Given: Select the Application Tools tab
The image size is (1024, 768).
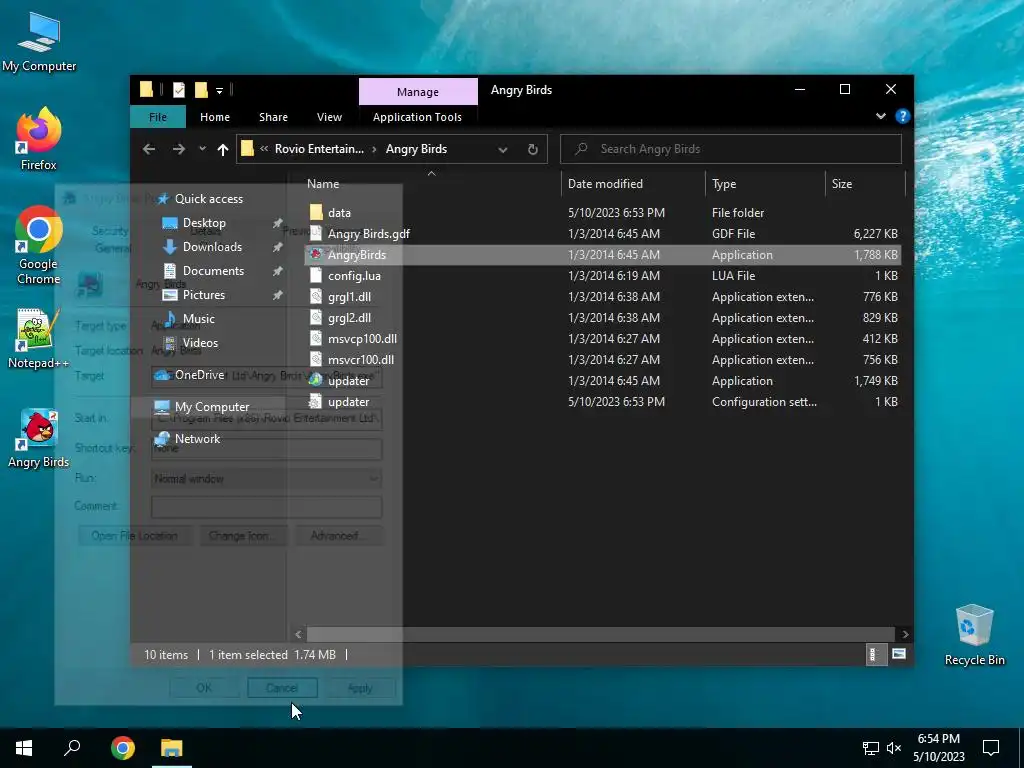Looking at the screenshot, I should point(417,117).
